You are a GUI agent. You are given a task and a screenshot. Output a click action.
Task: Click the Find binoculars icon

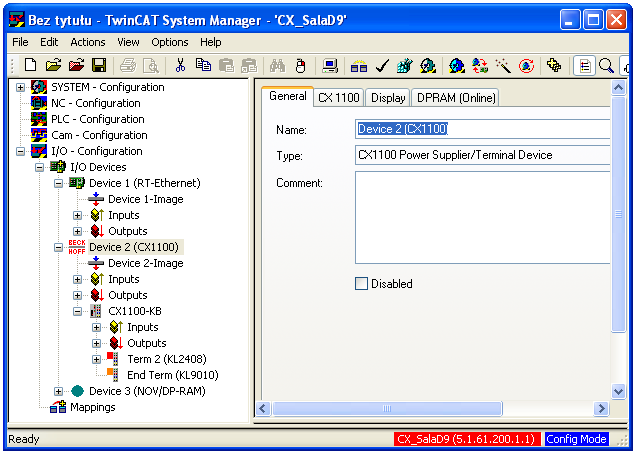(x=277, y=65)
